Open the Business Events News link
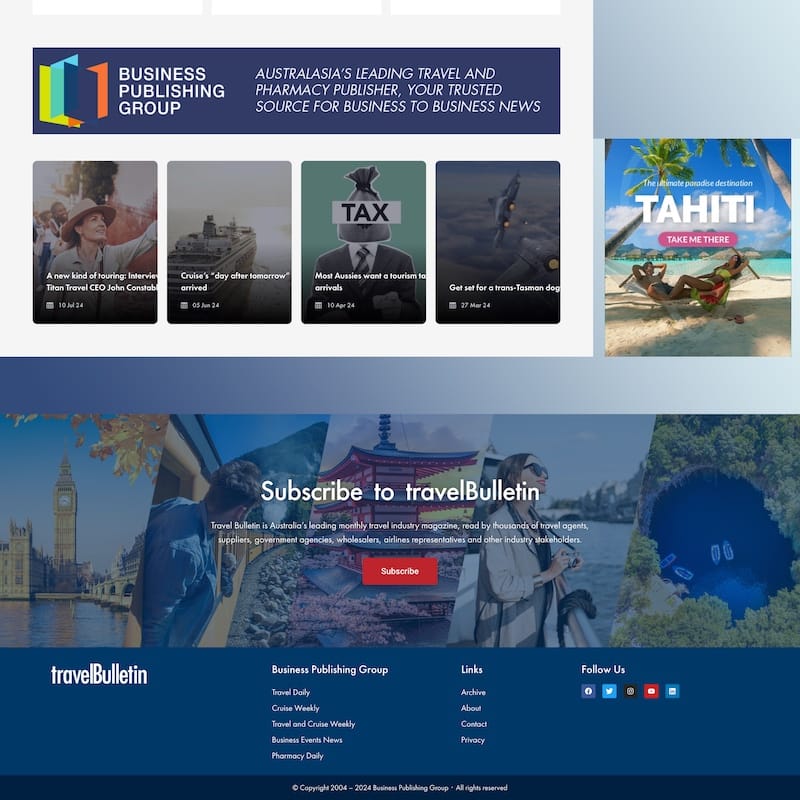Screen dimensions: 800x800 pyautogui.click(x=307, y=739)
